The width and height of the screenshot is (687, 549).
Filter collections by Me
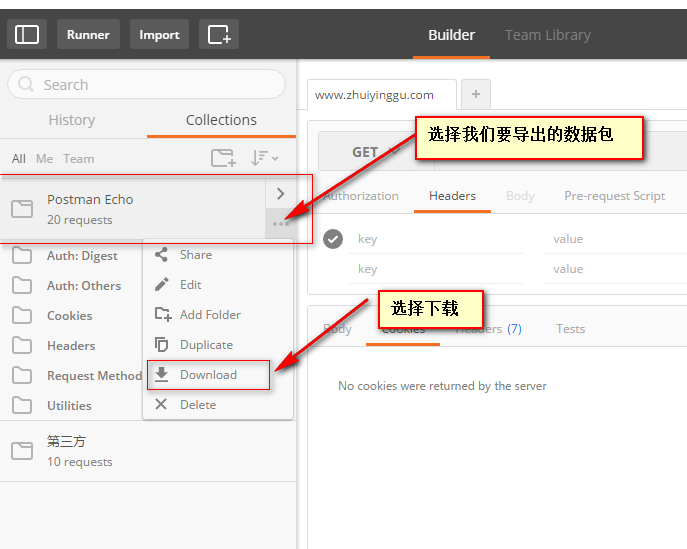[44, 159]
